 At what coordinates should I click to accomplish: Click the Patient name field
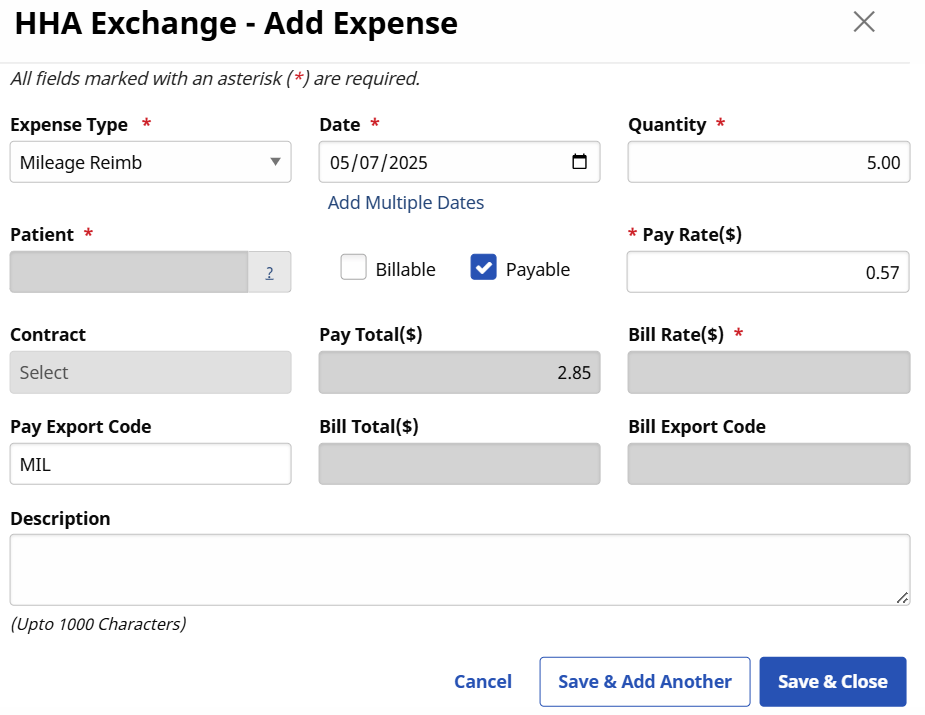[128, 272]
